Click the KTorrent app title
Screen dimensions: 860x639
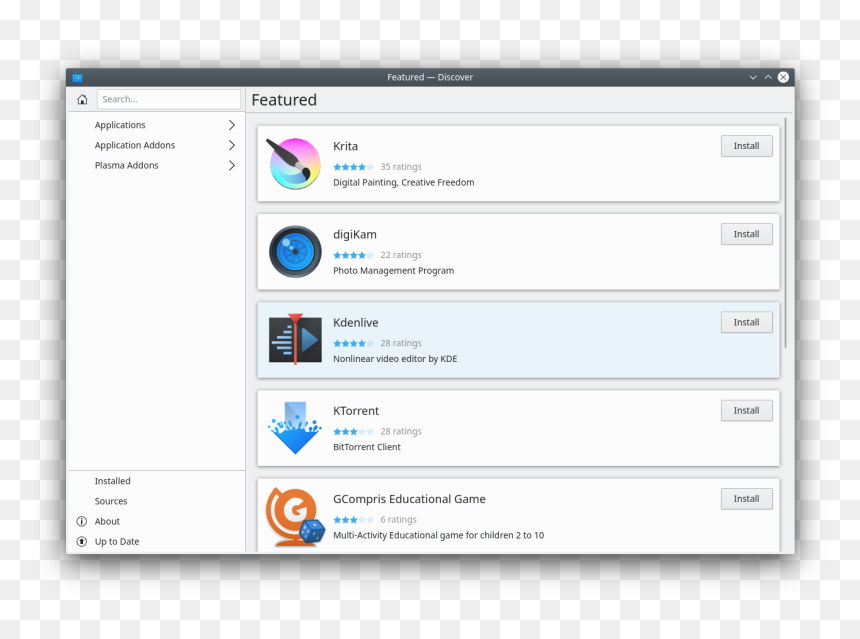pyautogui.click(x=356, y=411)
